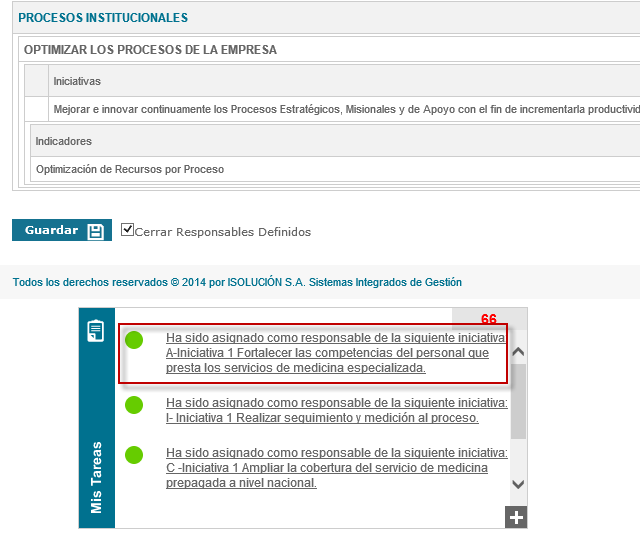Click the red 66 task counter
The image size is (643, 536).
[489, 319]
